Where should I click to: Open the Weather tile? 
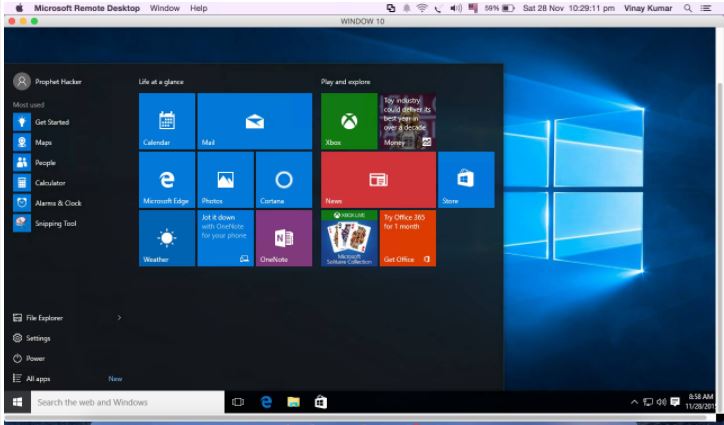click(167, 238)
